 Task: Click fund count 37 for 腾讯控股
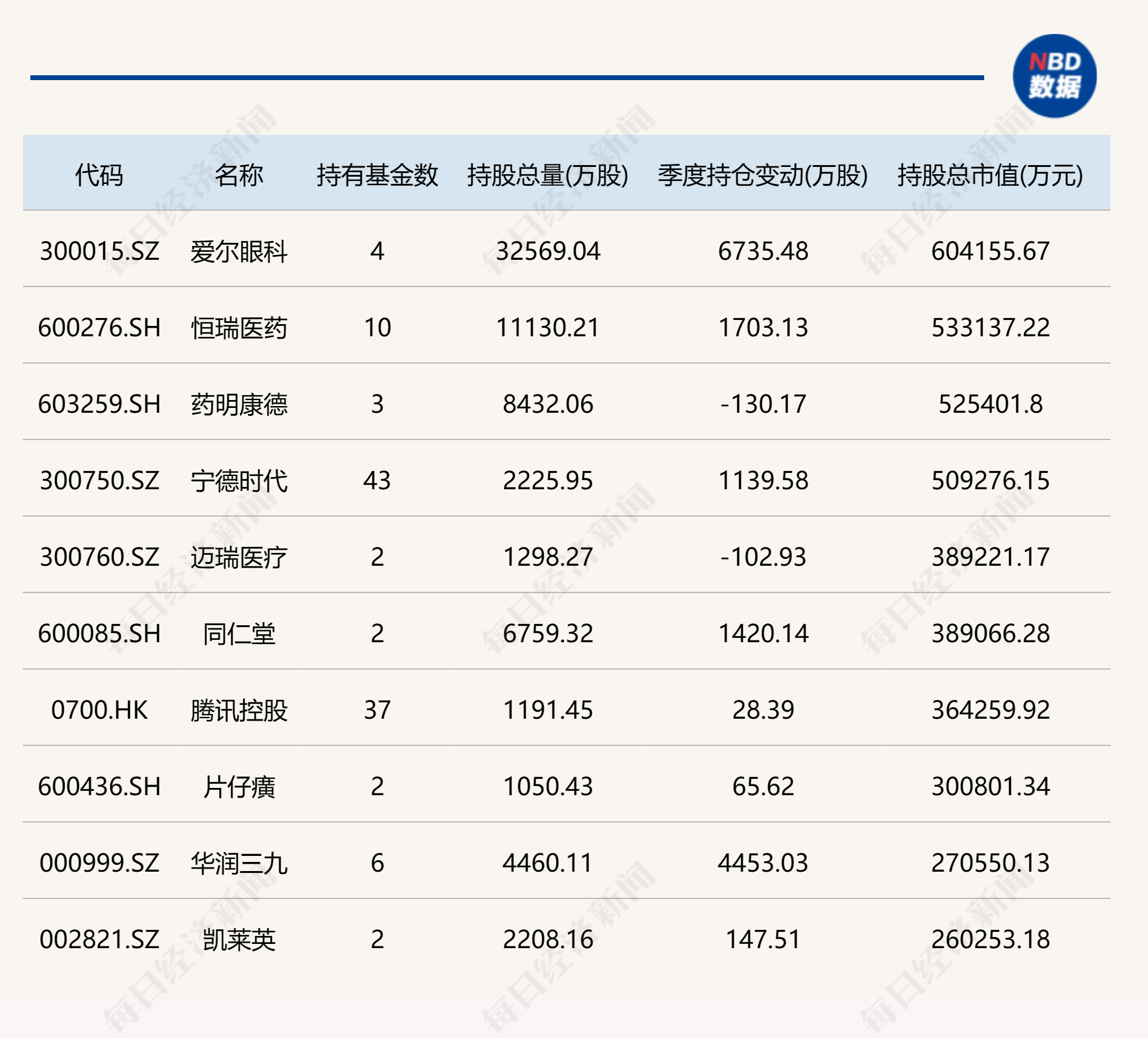pyautogui.click(x=377, y=710)
